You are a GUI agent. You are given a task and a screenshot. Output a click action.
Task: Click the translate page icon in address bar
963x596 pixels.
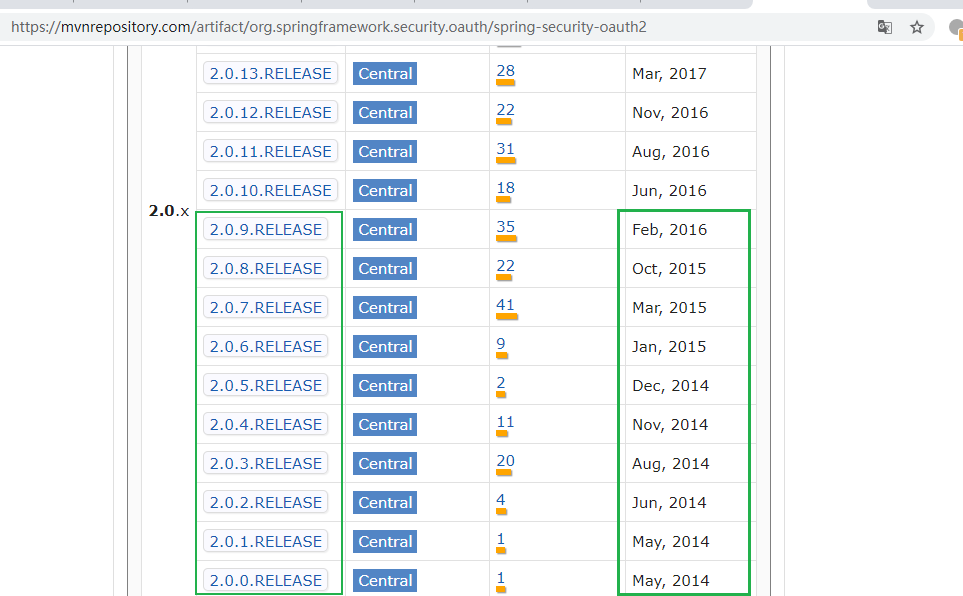[884, 27]
